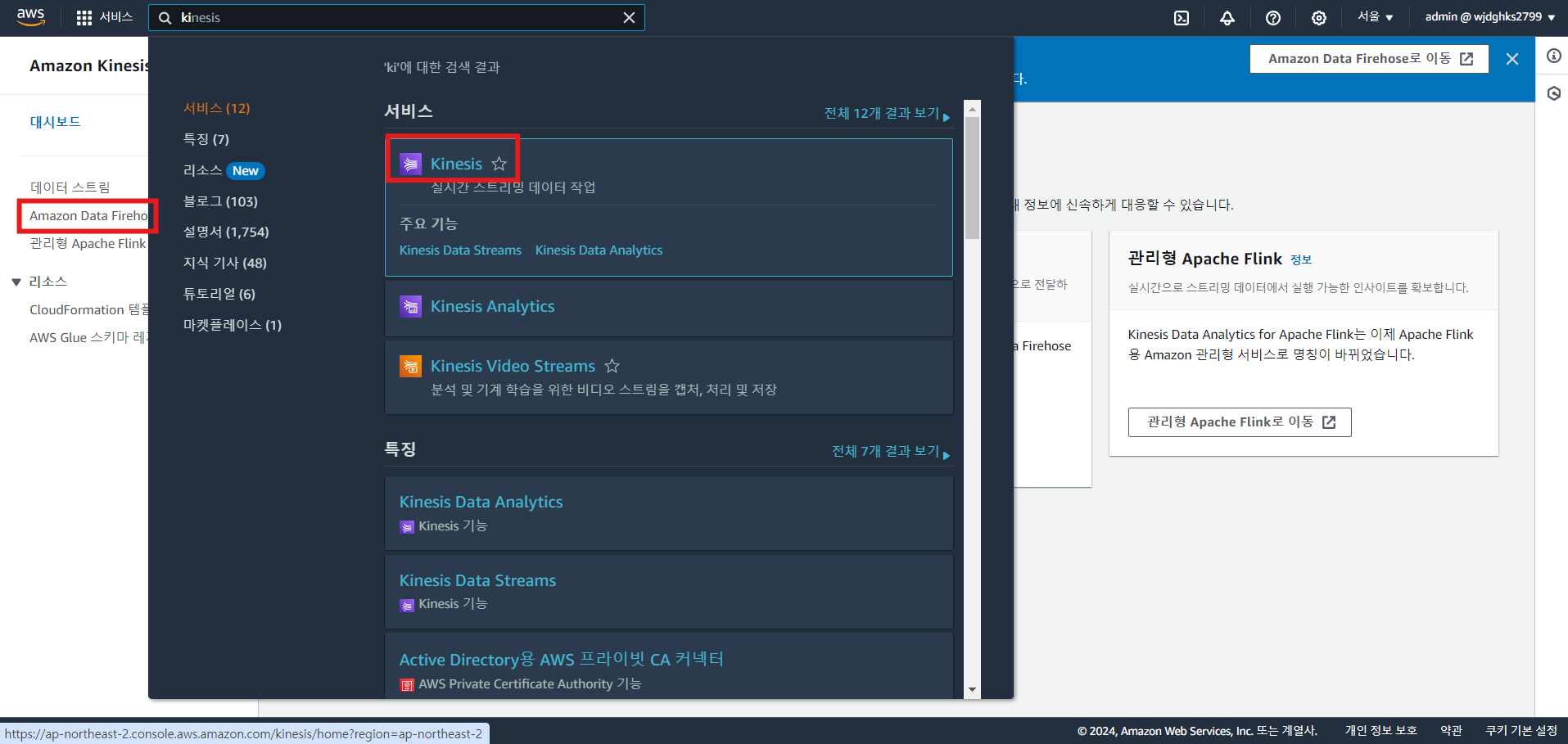This screenshot has height=744, width=1568.
Task: Click the search results scrollbar thumb
Action: pos(972,178)
